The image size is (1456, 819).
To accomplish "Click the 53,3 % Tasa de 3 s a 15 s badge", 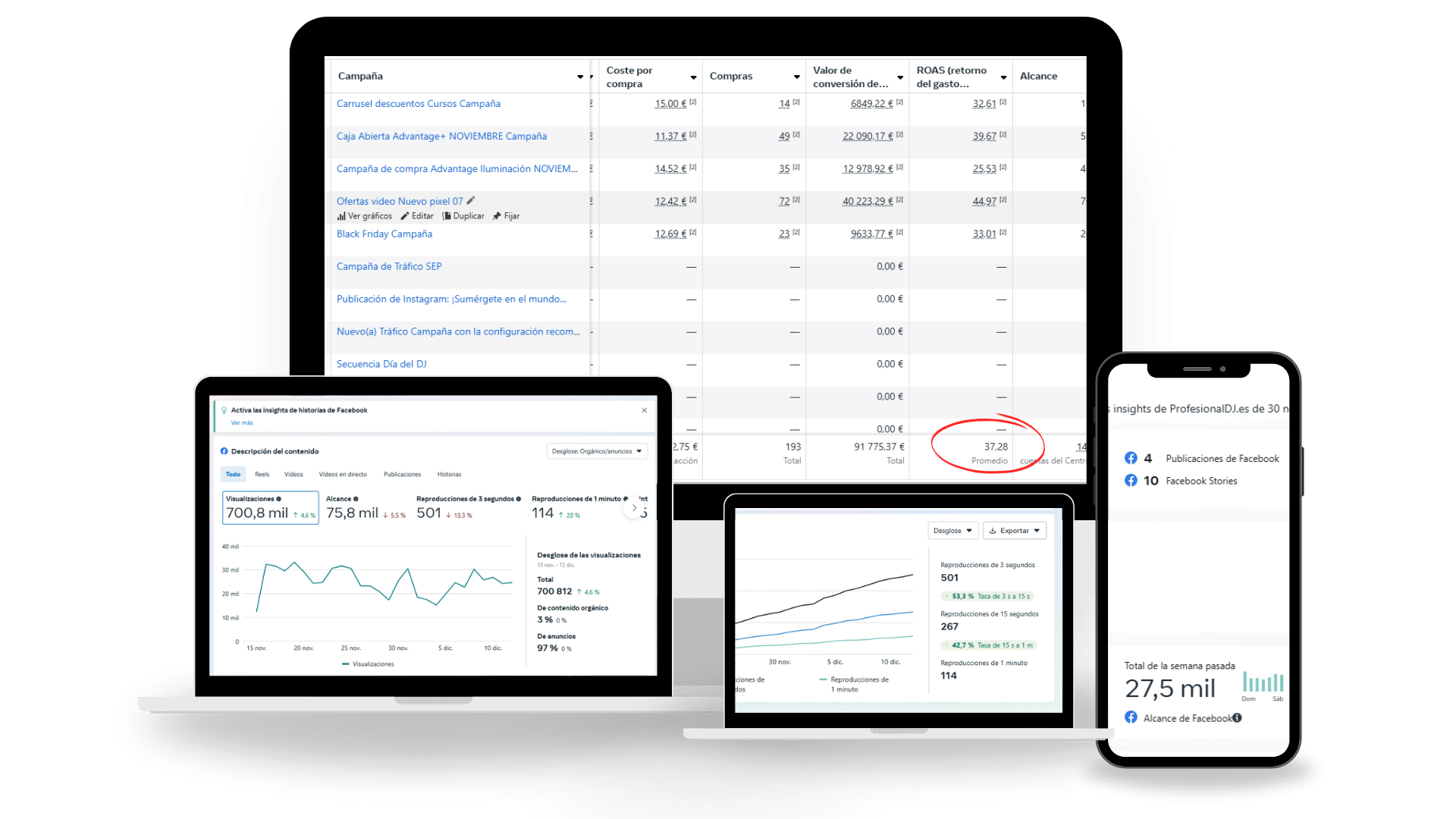I will tap(987, 597).
